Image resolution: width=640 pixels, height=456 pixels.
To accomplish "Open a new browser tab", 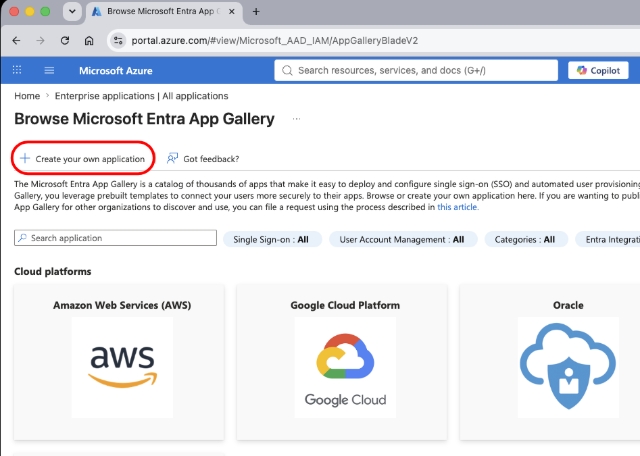I will coord(256,11).
